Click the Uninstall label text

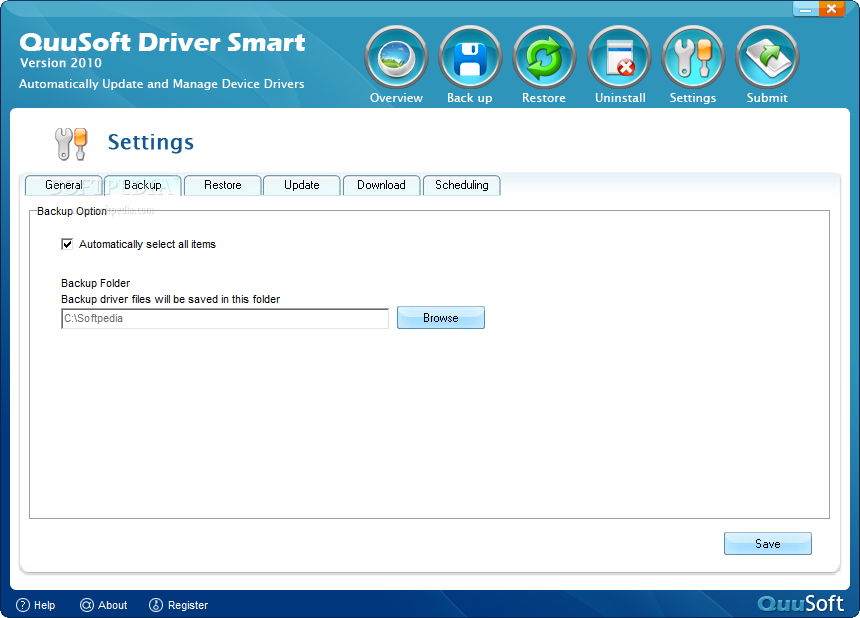pos(620,98)
